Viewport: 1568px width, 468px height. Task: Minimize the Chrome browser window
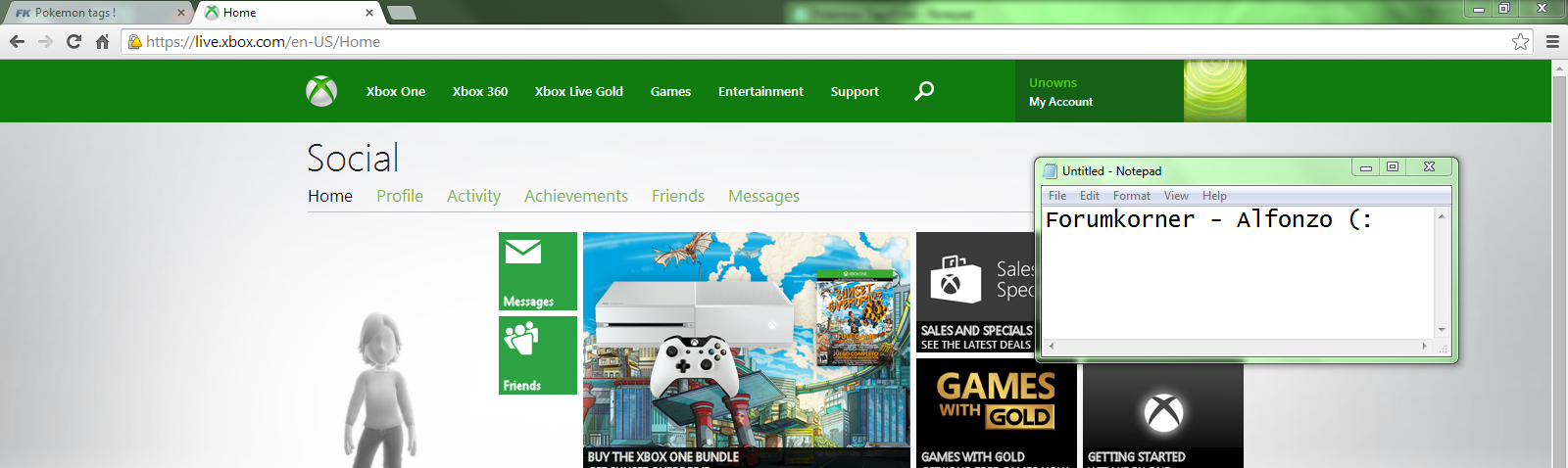(1479, 9)
